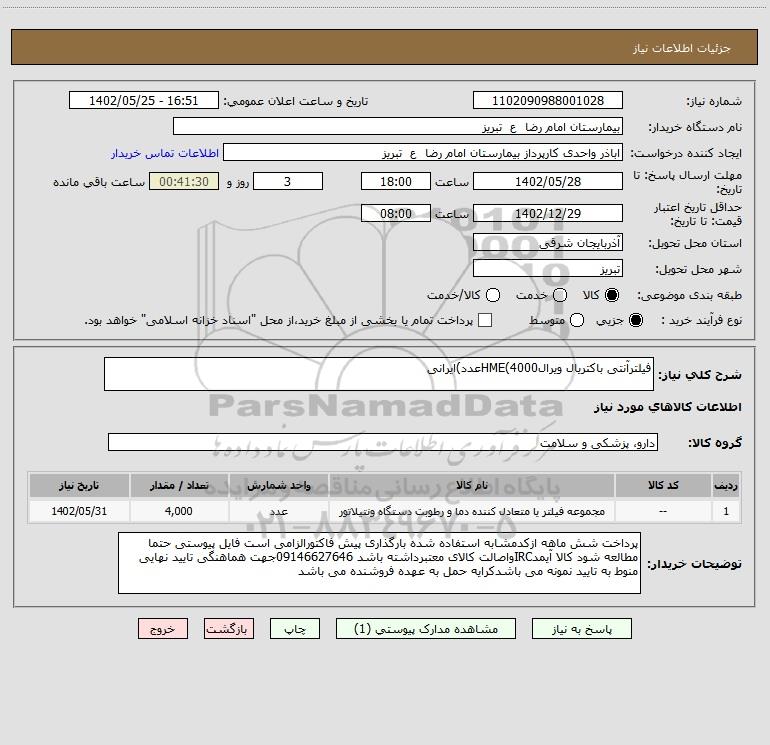Click the unit cell عدد in table

tap(278, 511)
